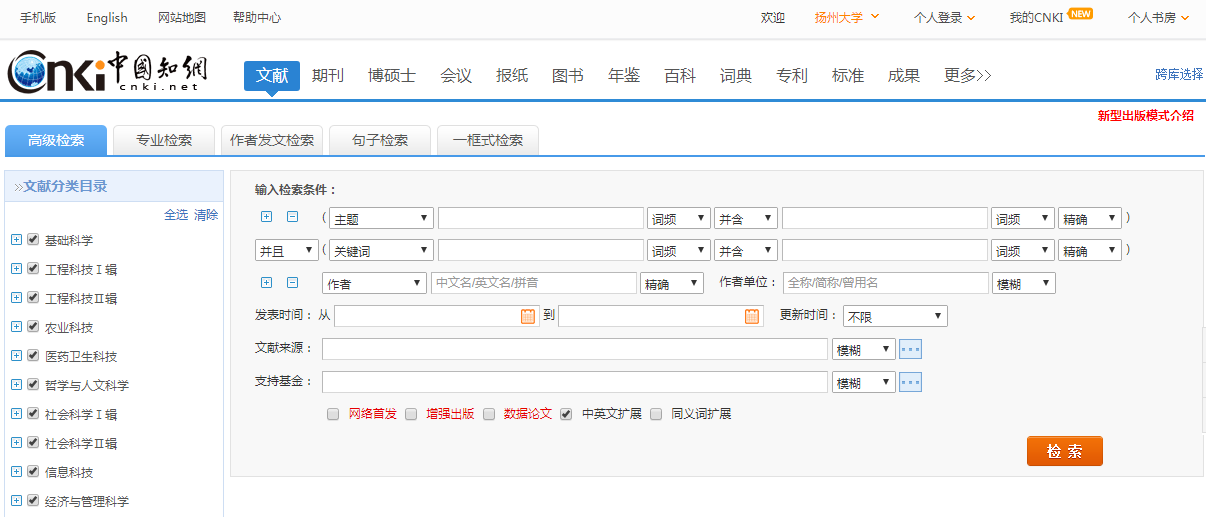Image resolution: width=1206 pixels, height=517 pixels.
Task: Click the orange 检索 search button
Action: [1065, 451]
